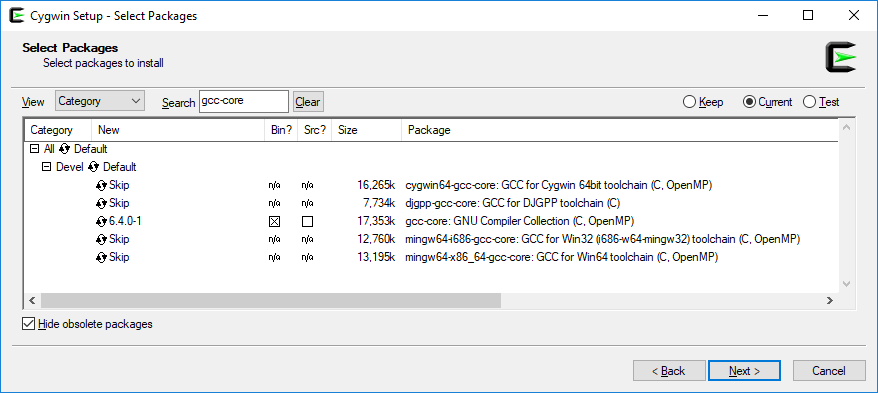This screenshot has width=878, height=393.
Task: Click the Cygwin logo in header
Action: point(840,57)
